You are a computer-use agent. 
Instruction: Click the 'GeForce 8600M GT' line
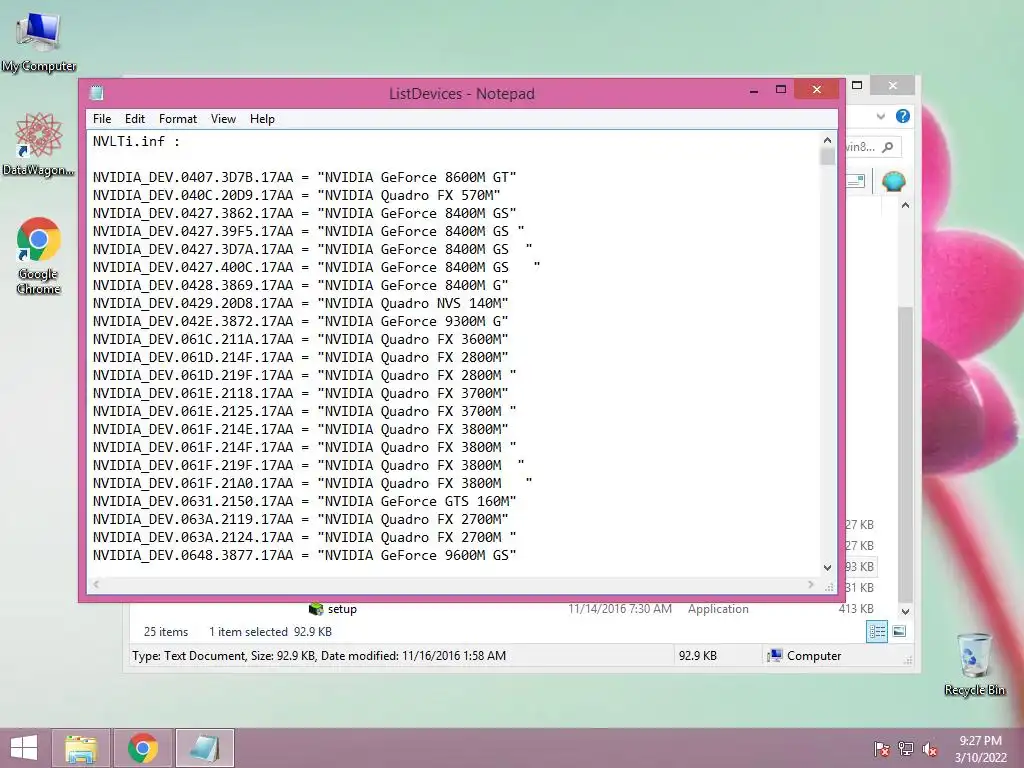point(304,178)
